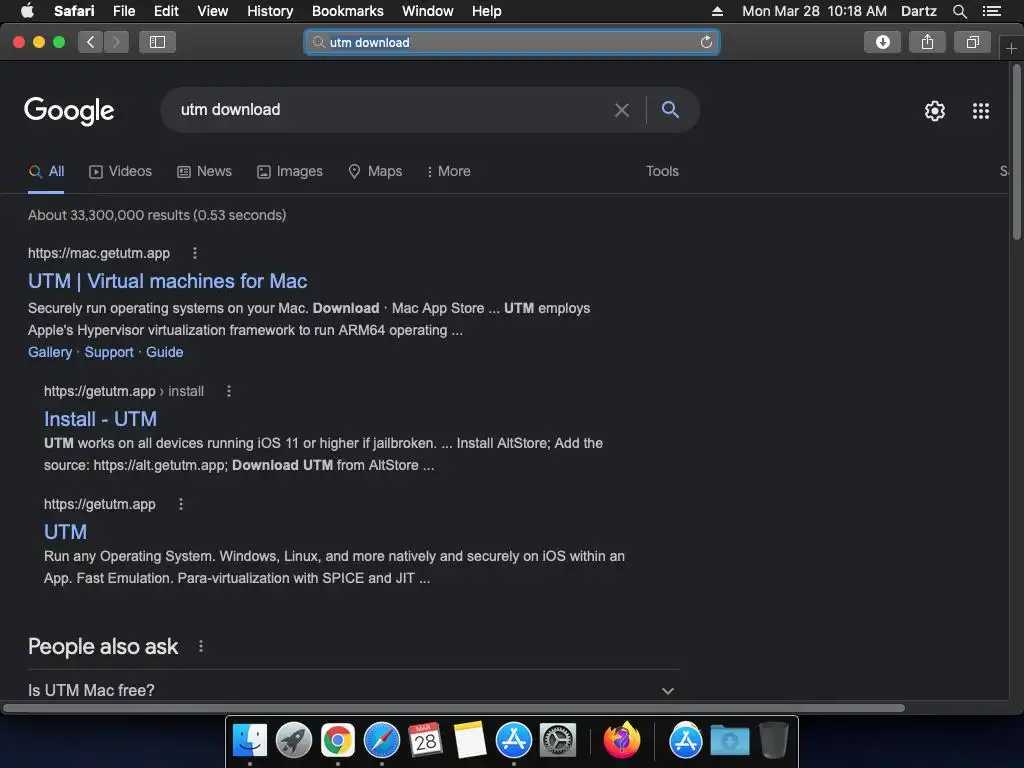Image resolution: width=1024 pixels, height=768 pixels.
Task: Click the vertical page scrollbar
Action: click(x=1017, y=153)
